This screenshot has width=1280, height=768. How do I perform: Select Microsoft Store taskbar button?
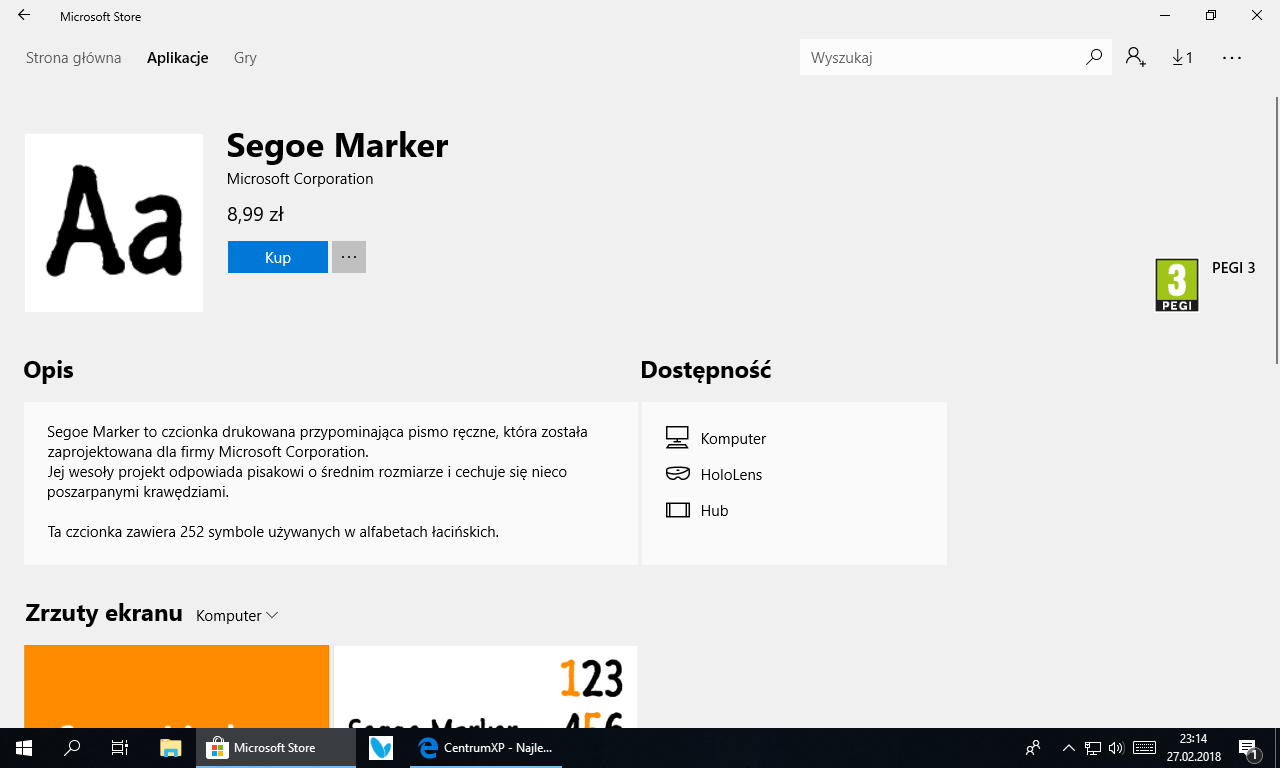[276, 748]
